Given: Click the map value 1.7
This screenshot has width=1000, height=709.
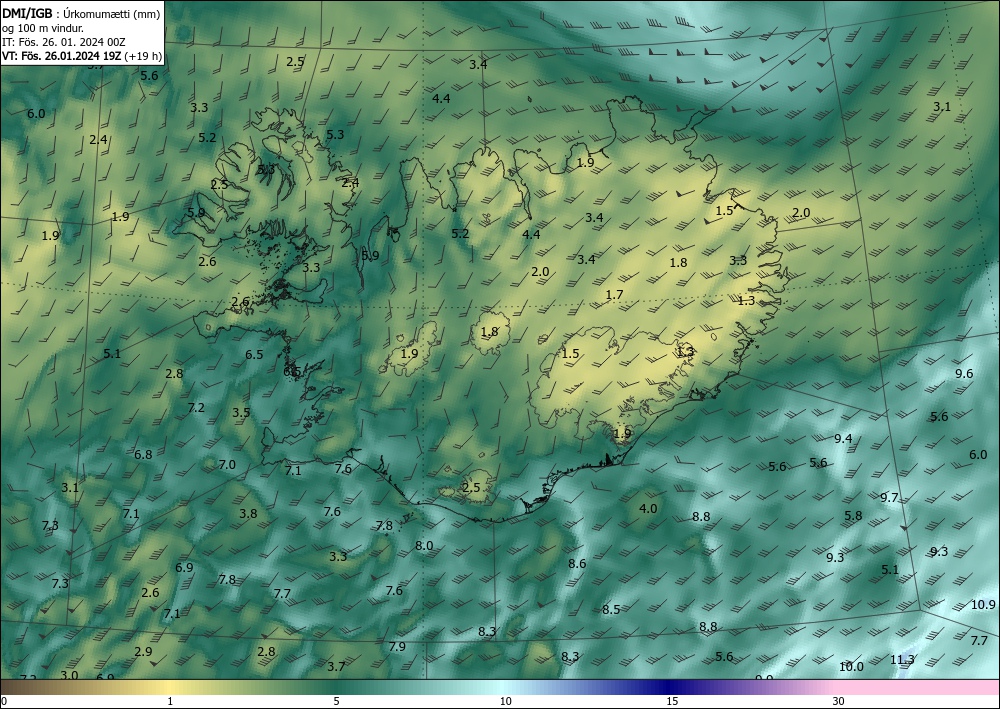Looking at the screenshot, I should point(614,295).
